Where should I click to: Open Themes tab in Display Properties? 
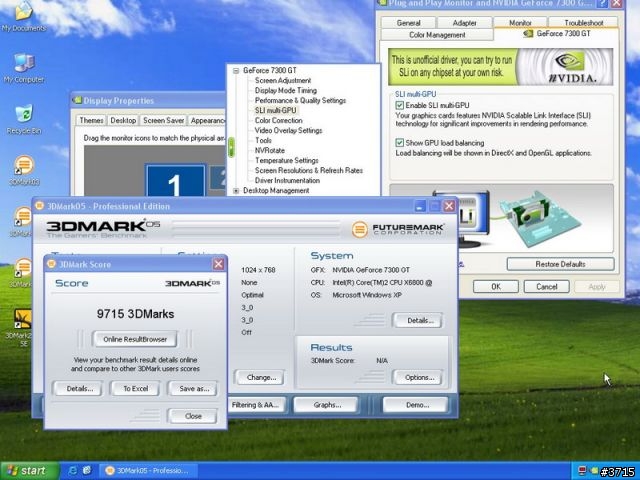91,120
